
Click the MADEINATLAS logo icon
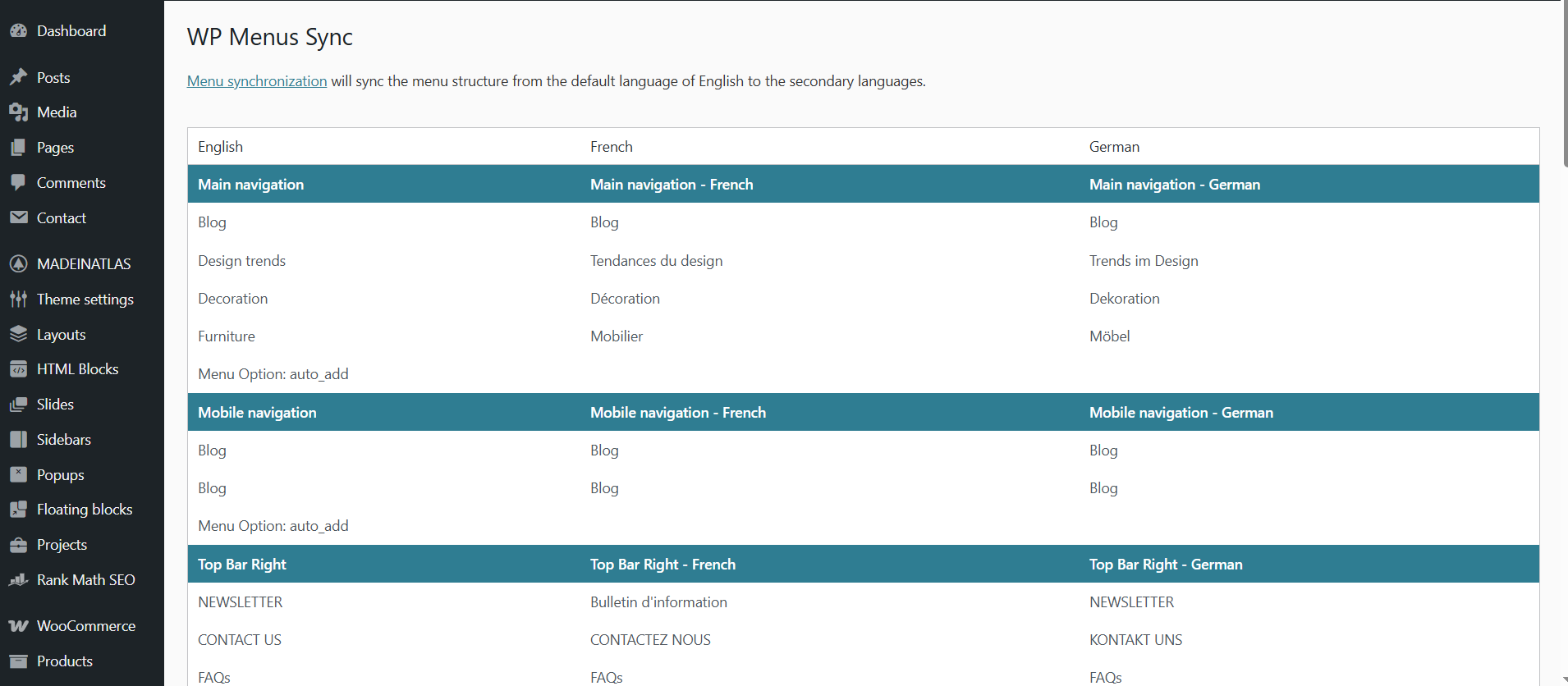click(x=18, y=263)
